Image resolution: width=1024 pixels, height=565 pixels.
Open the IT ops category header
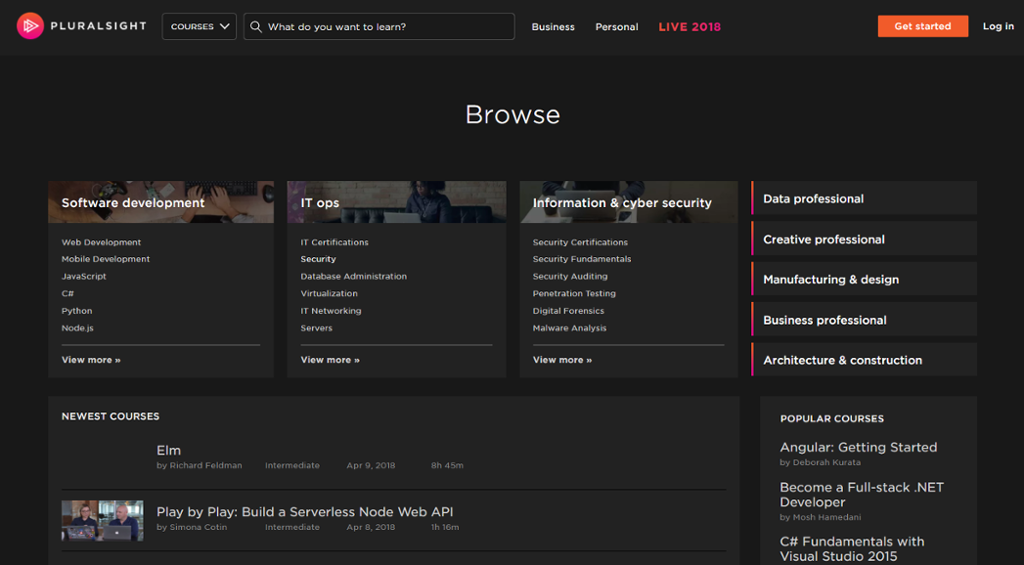396,202
